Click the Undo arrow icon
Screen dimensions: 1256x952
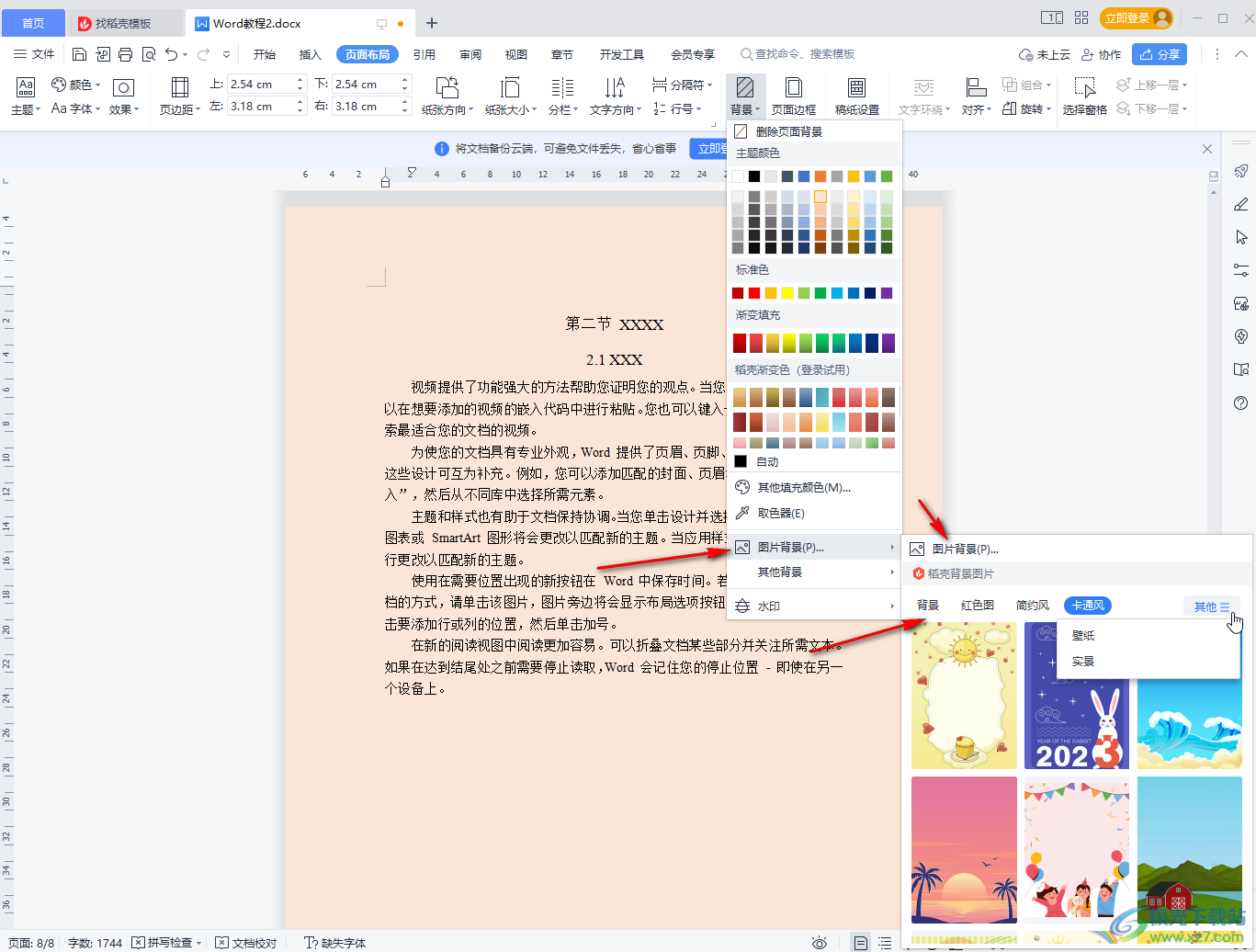172,54
